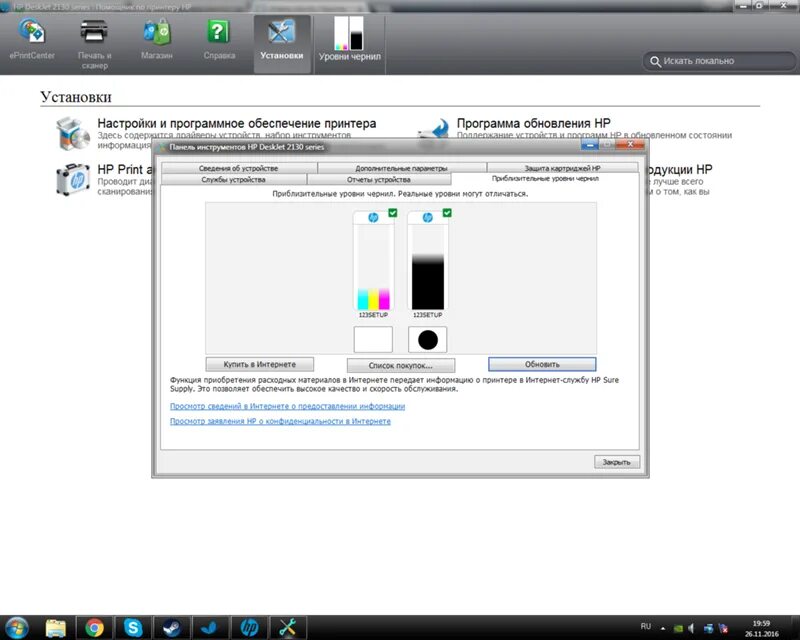Viewport: 800px width, 640px height.
Task: Open Google Chrome from taskbar
Action: coord(94,628)
